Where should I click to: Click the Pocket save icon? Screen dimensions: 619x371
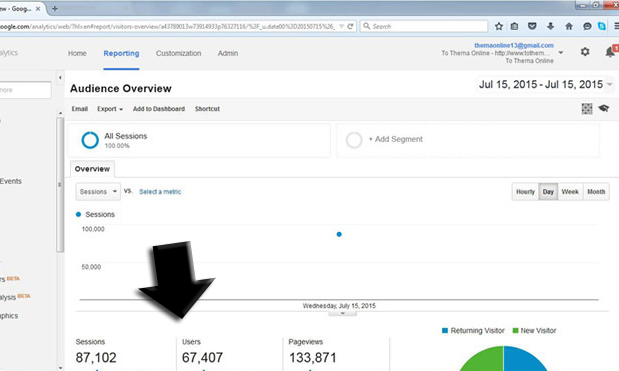pyautogui.click(x=532, y=26)
